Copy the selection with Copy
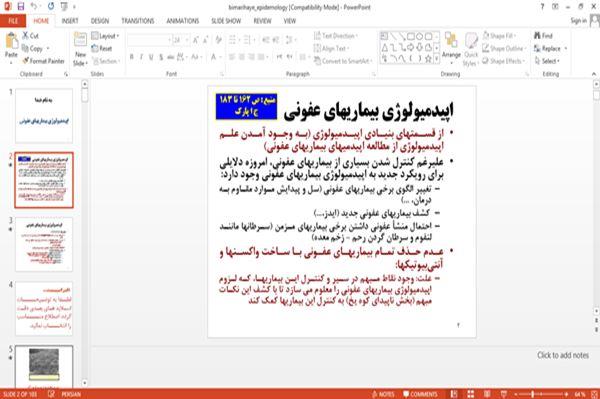The image size is (600, 399). click(33, 49)
